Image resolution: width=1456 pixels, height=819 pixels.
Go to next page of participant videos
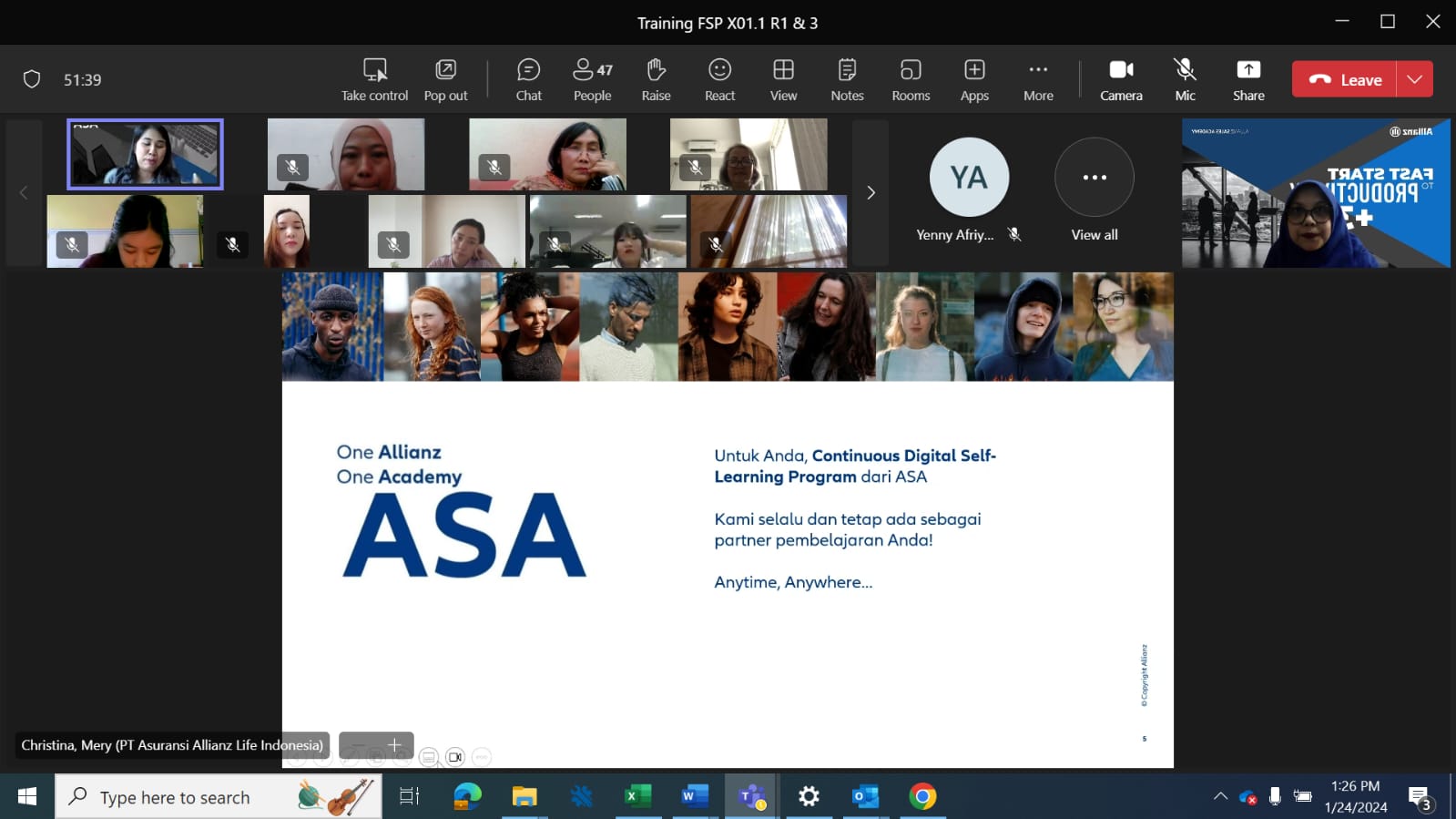[x=871, y=192]
